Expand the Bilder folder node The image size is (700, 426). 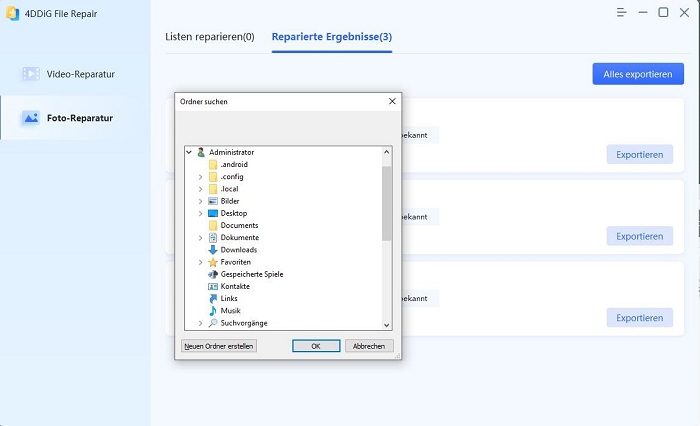201,201
